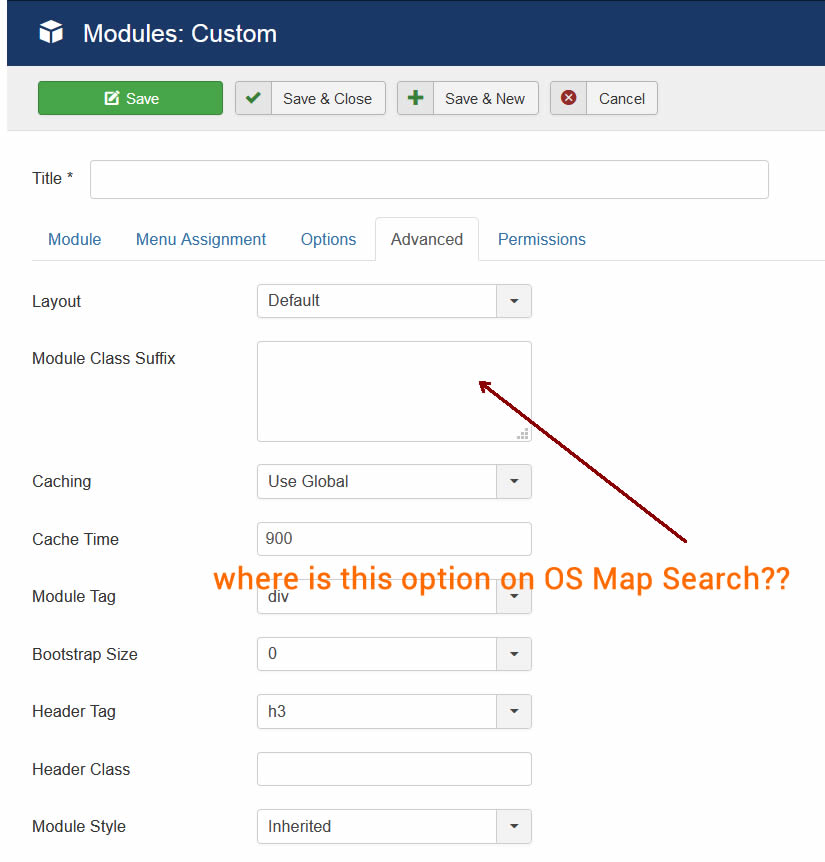Open the Caching dropdown arrow

click(x=514, y=481)
